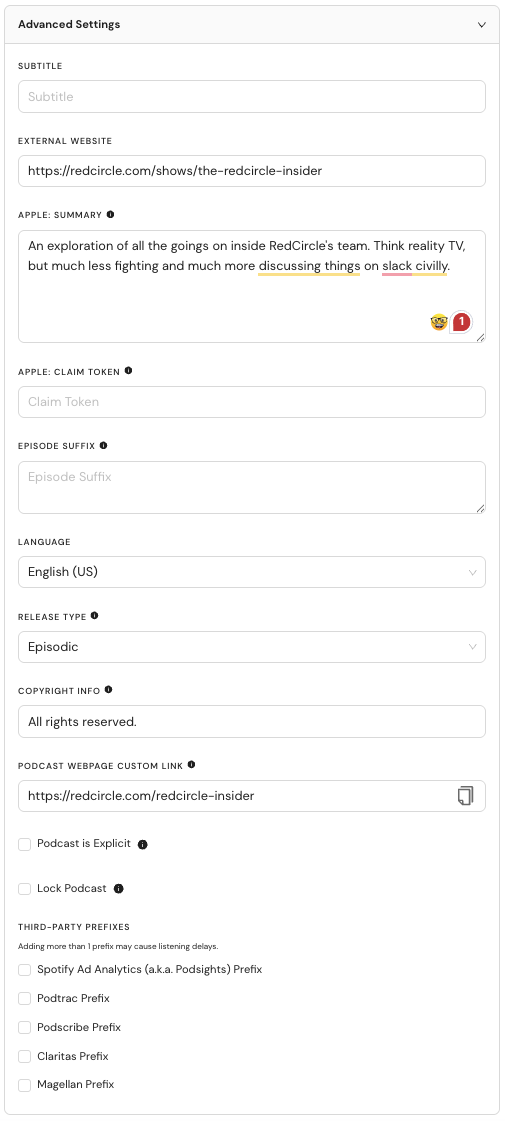Open the Release Type dropdown set to Episodic

point(252,647)
